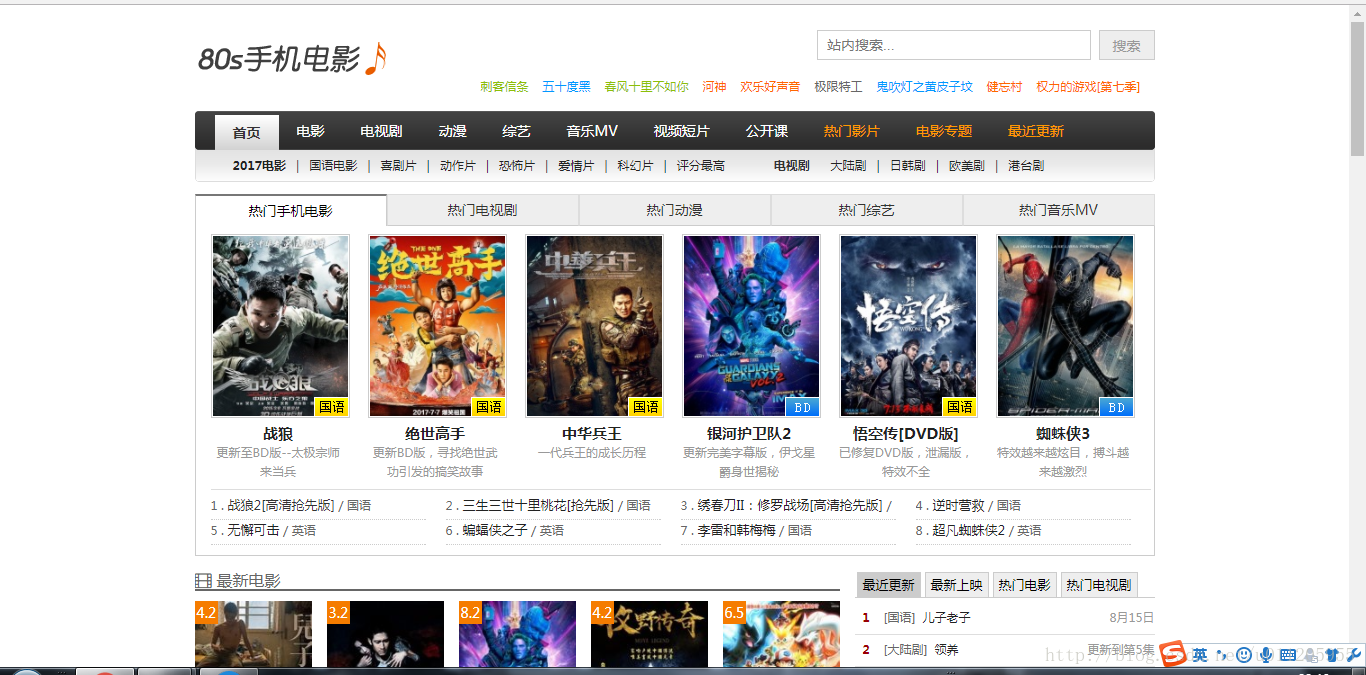
Task: Open the 电视剧 navigation menu
Action: point(381,131)
